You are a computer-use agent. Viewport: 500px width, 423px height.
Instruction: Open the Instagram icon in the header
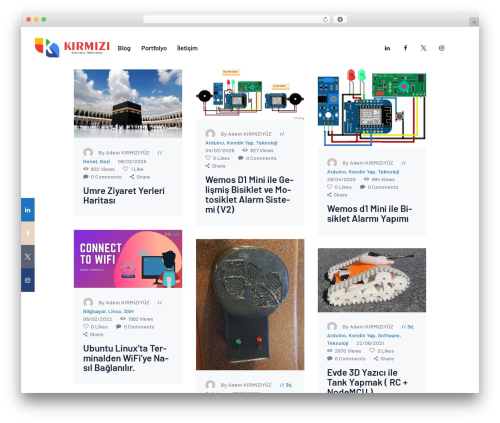point(442,48)
